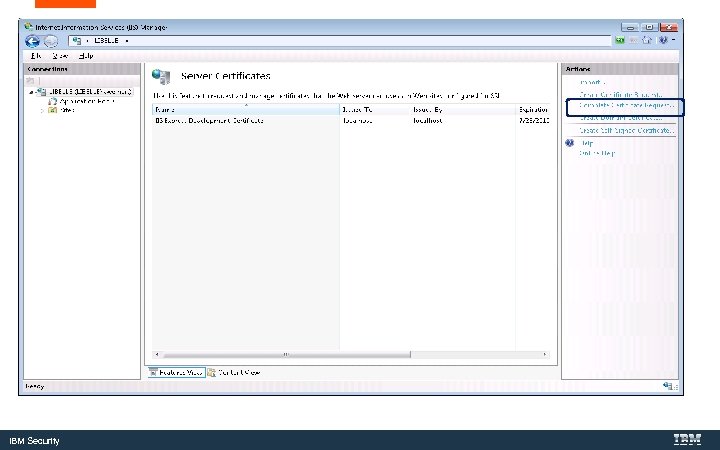
Task: Open Help link in Actions pane
Action: point(587,143)
